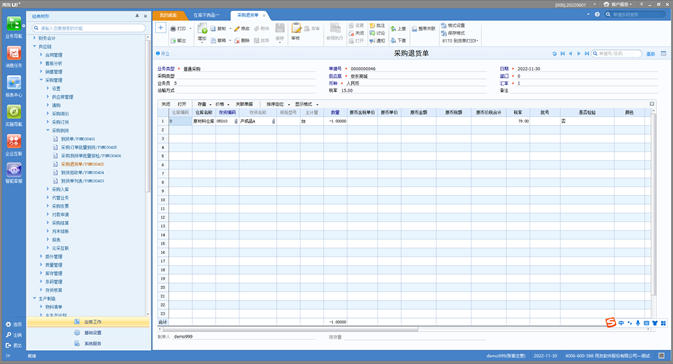The height and width of the screenshot is (364, 673).
Task: Click the document number search field
Action: [617, 54]
